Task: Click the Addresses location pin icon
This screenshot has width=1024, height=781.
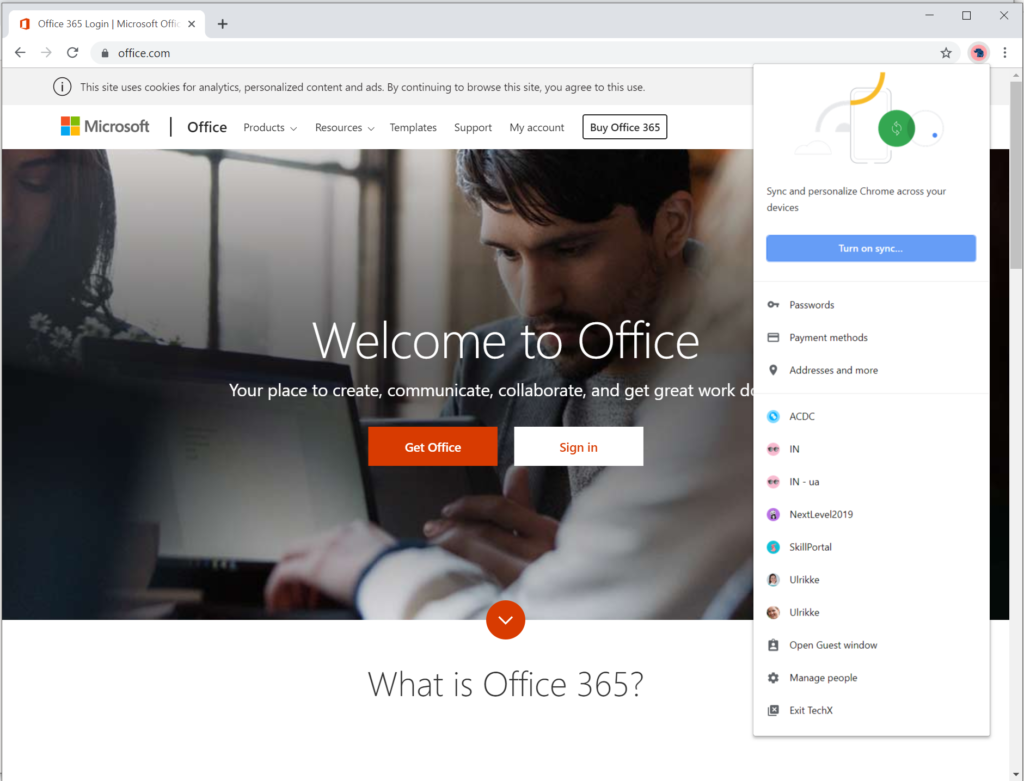Action: pyautogui.click(x=773, y=370)
